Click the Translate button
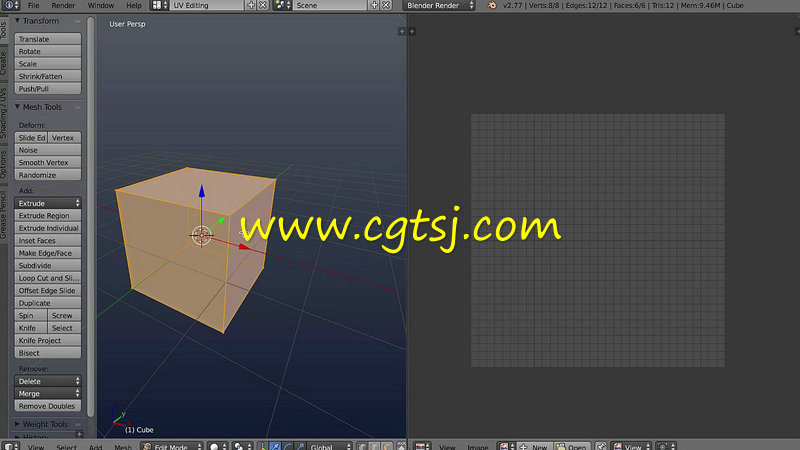 [47, 39]
